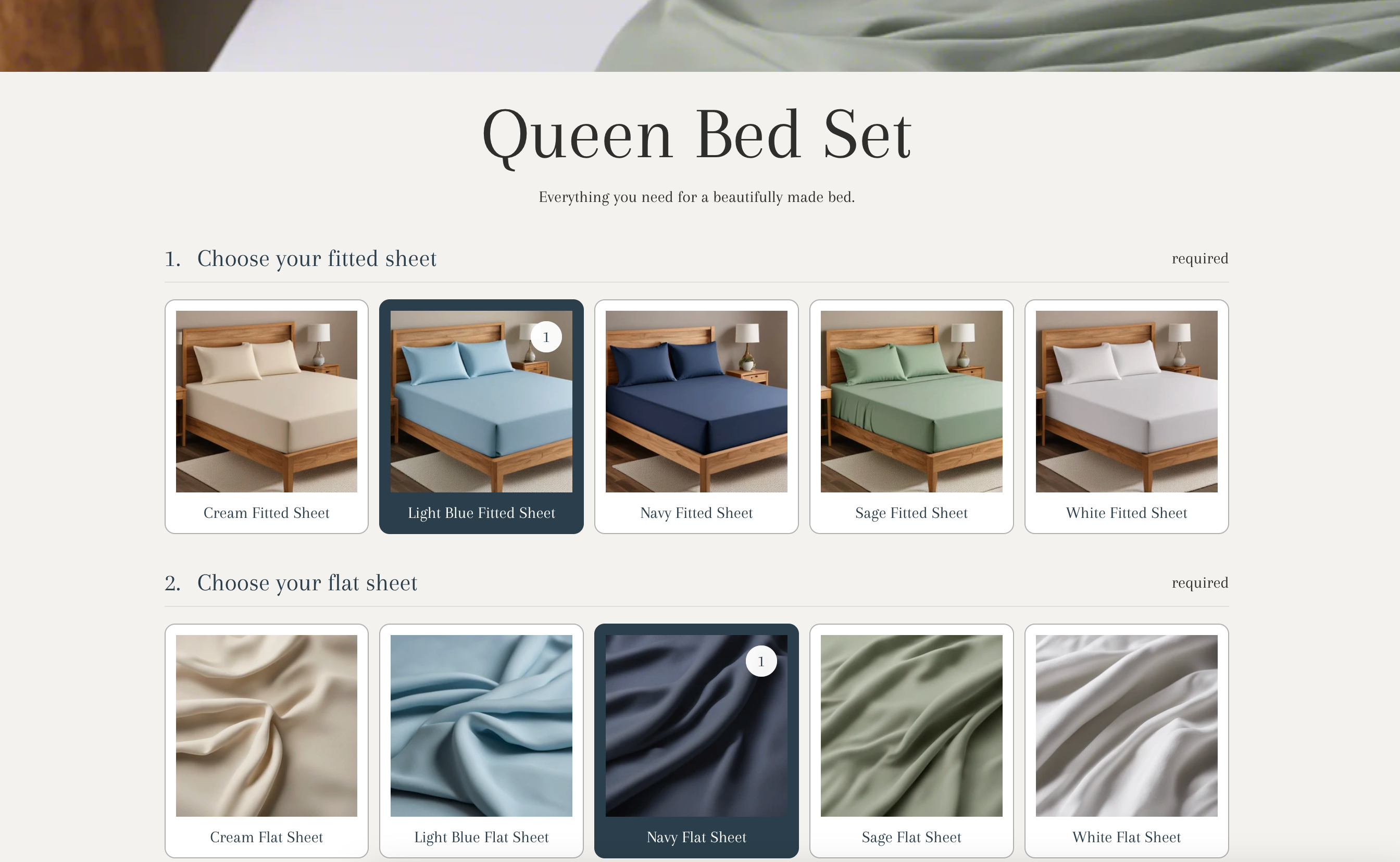The image size is (1400, 862).
Task: Toggle the selected Navy Flat Sheet card
Action: point(696,741)
